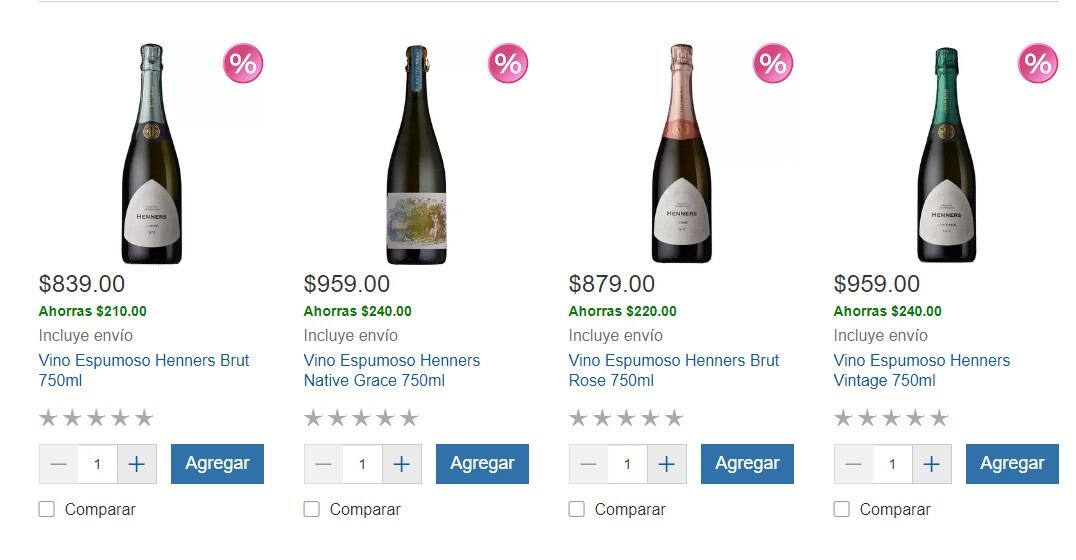Click the discount badge on Henners Native Grace
1076x560 pixels.
[x=508, y=64]
